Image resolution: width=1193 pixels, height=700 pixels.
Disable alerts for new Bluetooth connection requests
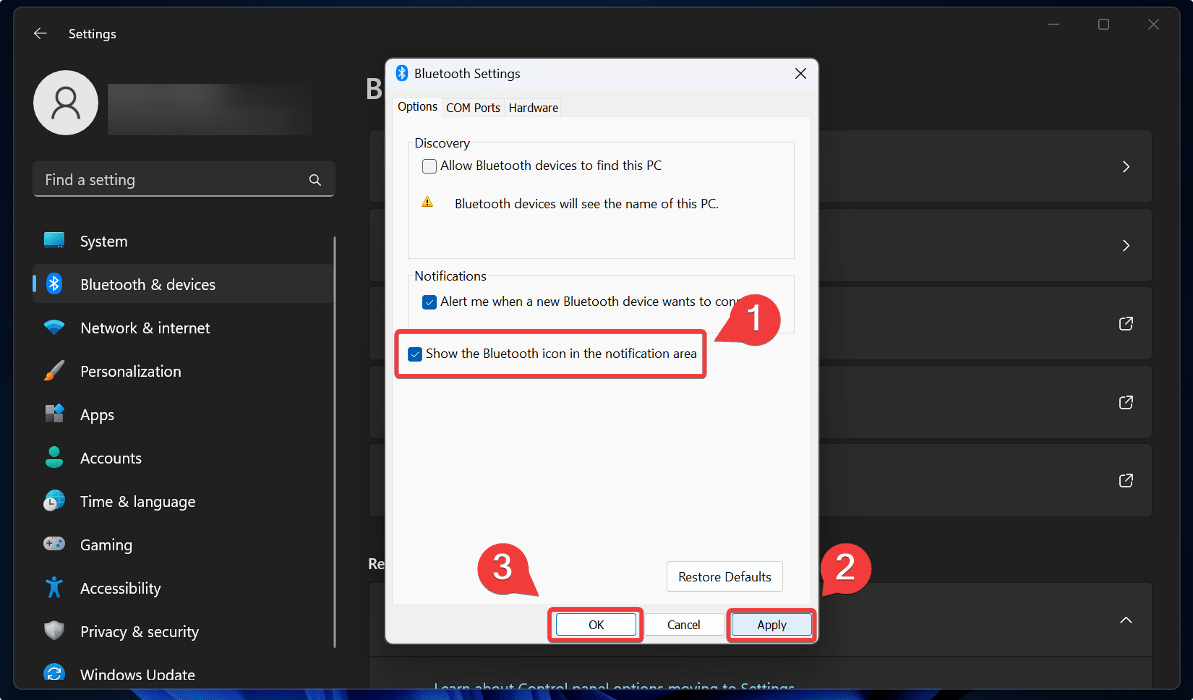[430, 302]
